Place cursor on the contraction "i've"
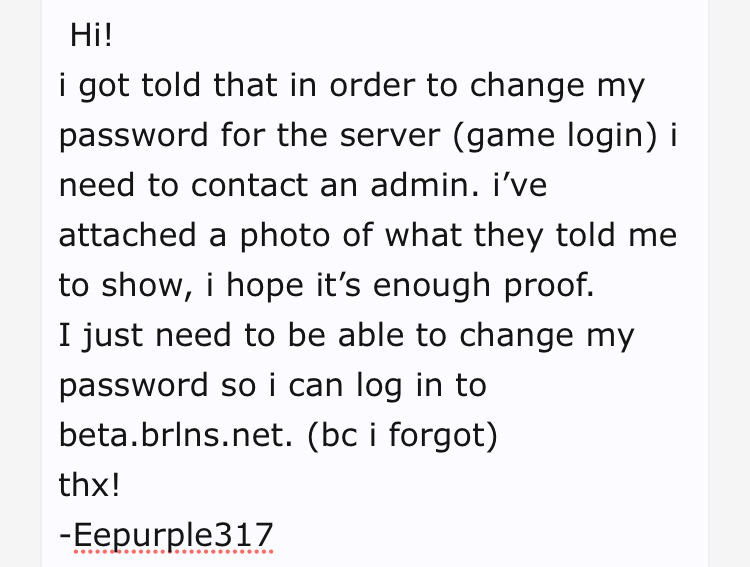Viewport: 750px width, 567px height. (520, 185)
